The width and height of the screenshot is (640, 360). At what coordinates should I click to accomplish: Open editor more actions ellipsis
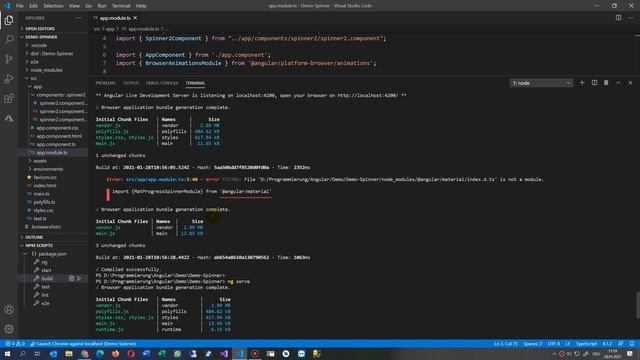pyautogui.click(x=630, y=18)
